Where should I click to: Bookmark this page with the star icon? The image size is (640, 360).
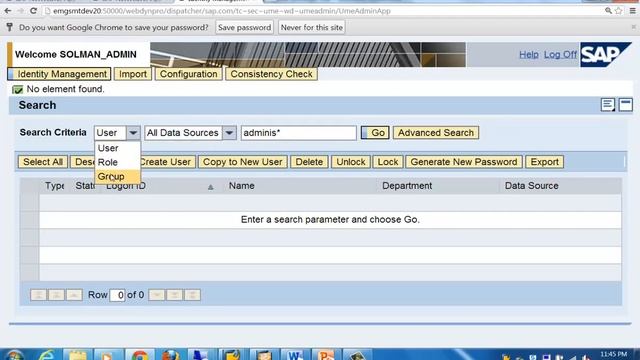[x=619, y=11]
